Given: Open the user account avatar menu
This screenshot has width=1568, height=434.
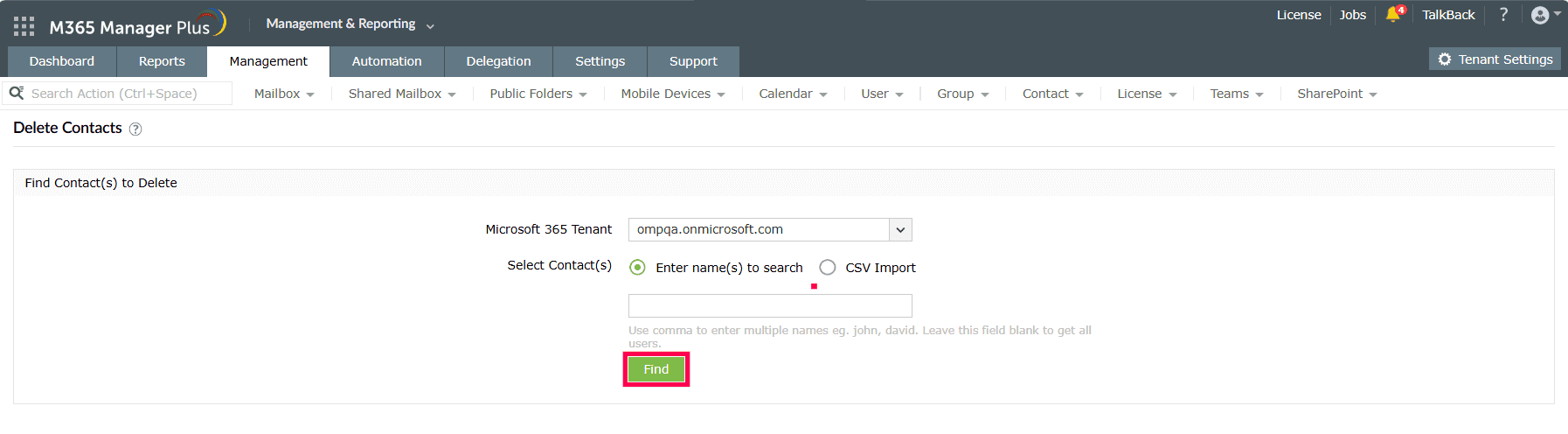Looking at the screenshot, I should tap(1545, 15).
